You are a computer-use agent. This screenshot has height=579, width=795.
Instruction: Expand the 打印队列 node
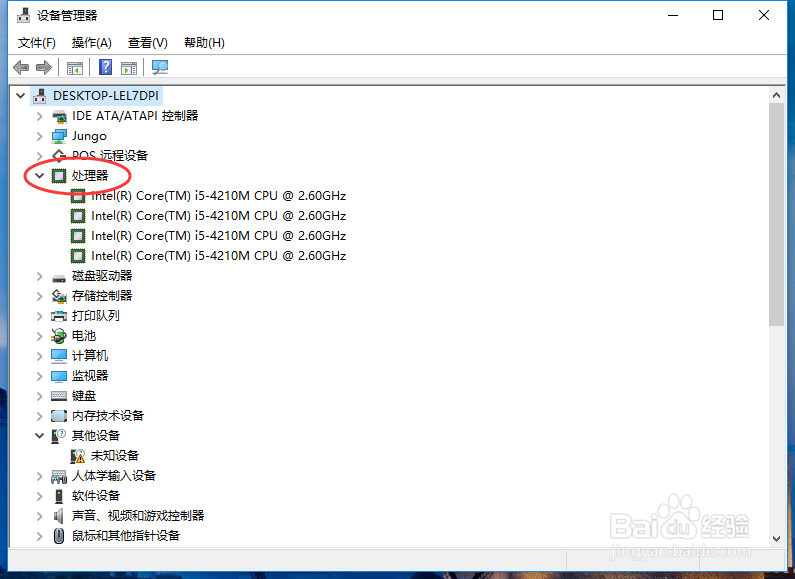(40, 316)
